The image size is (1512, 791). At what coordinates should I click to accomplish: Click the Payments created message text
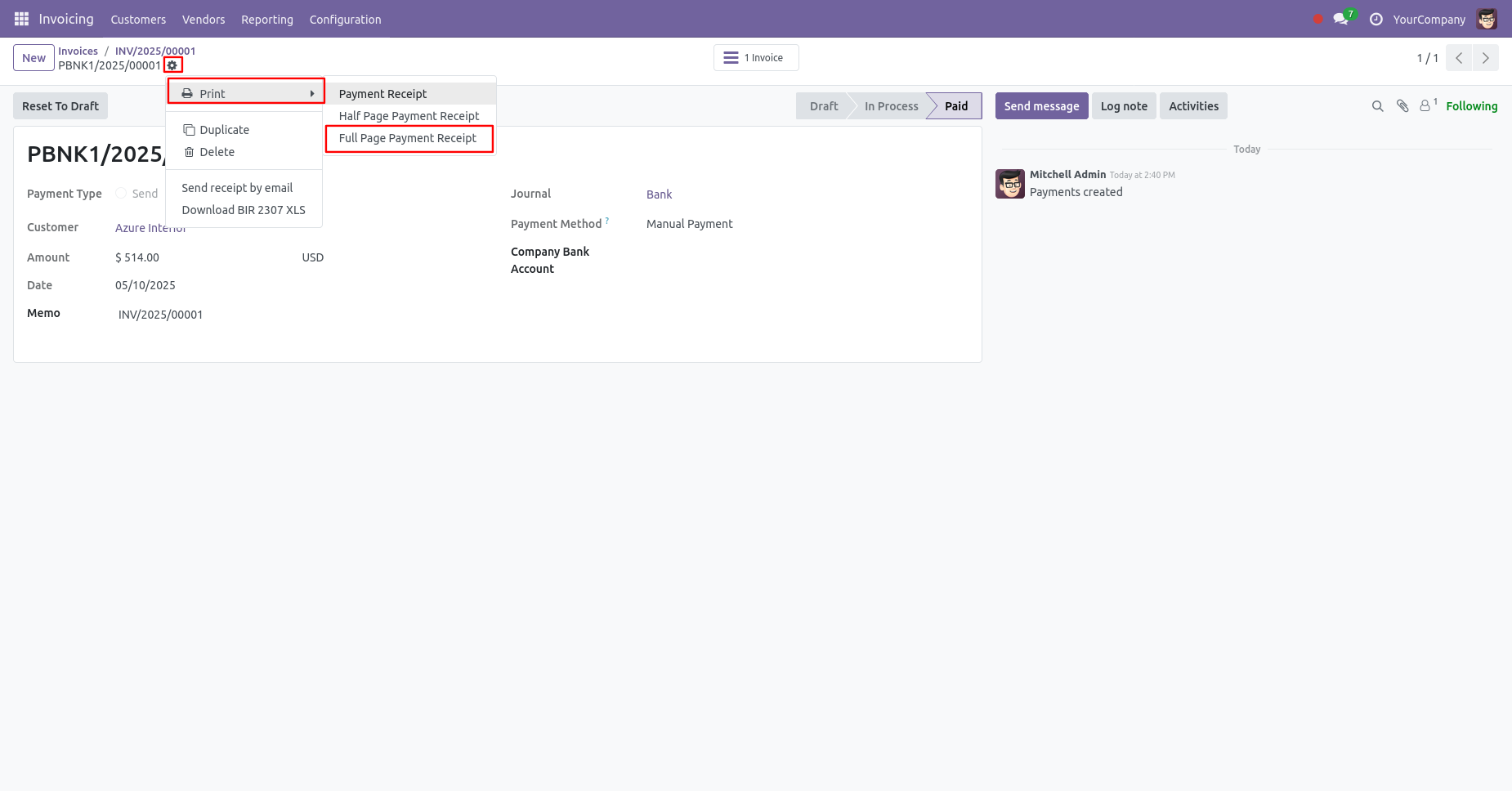click(1076, 192)
